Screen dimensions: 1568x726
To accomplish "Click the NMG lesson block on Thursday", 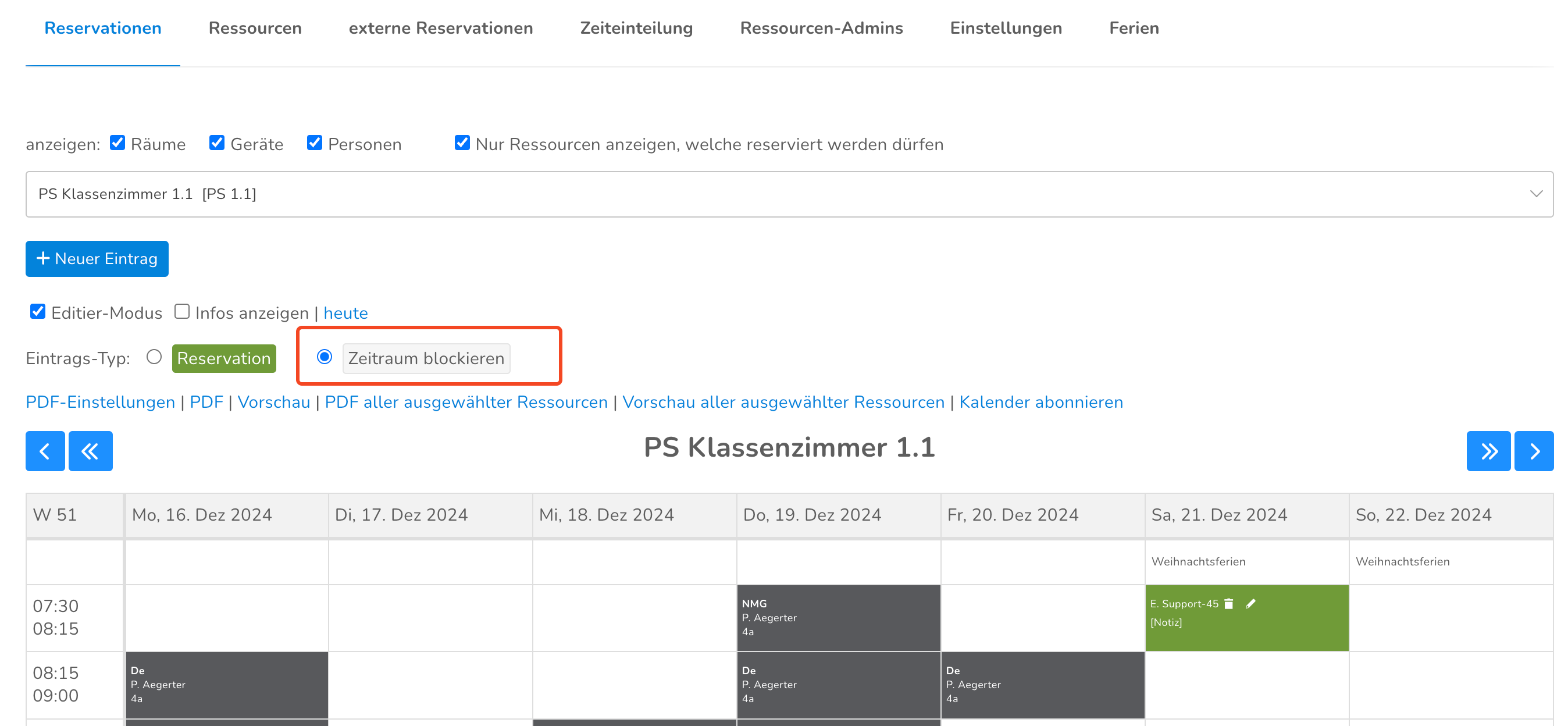I will coord(838,618).
